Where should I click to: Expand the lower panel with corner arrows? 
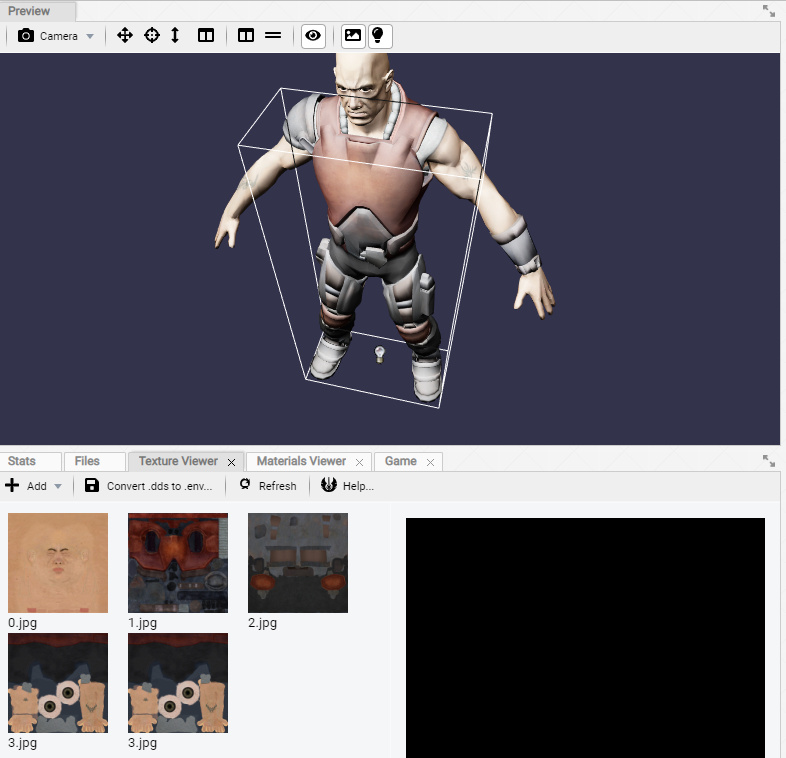[768, 461]
